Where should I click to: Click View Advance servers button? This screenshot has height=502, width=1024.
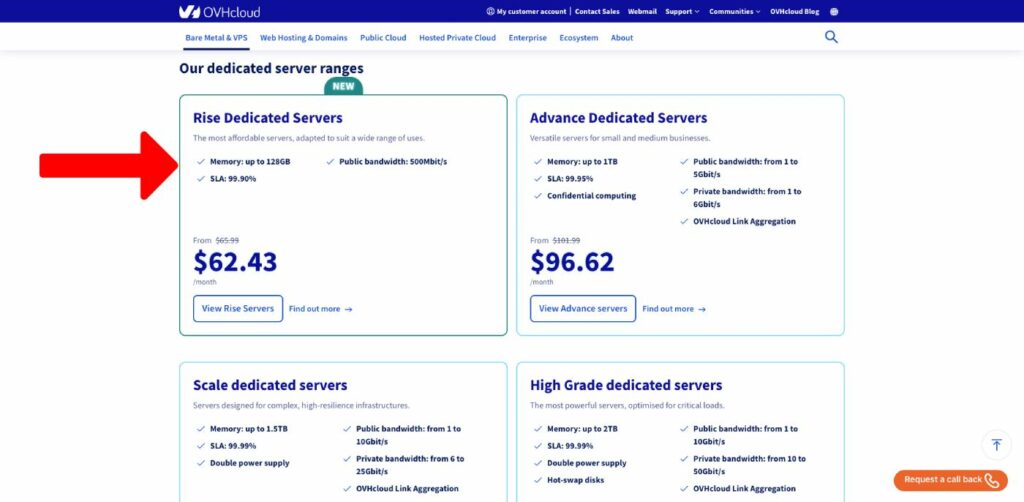[583, 309]
